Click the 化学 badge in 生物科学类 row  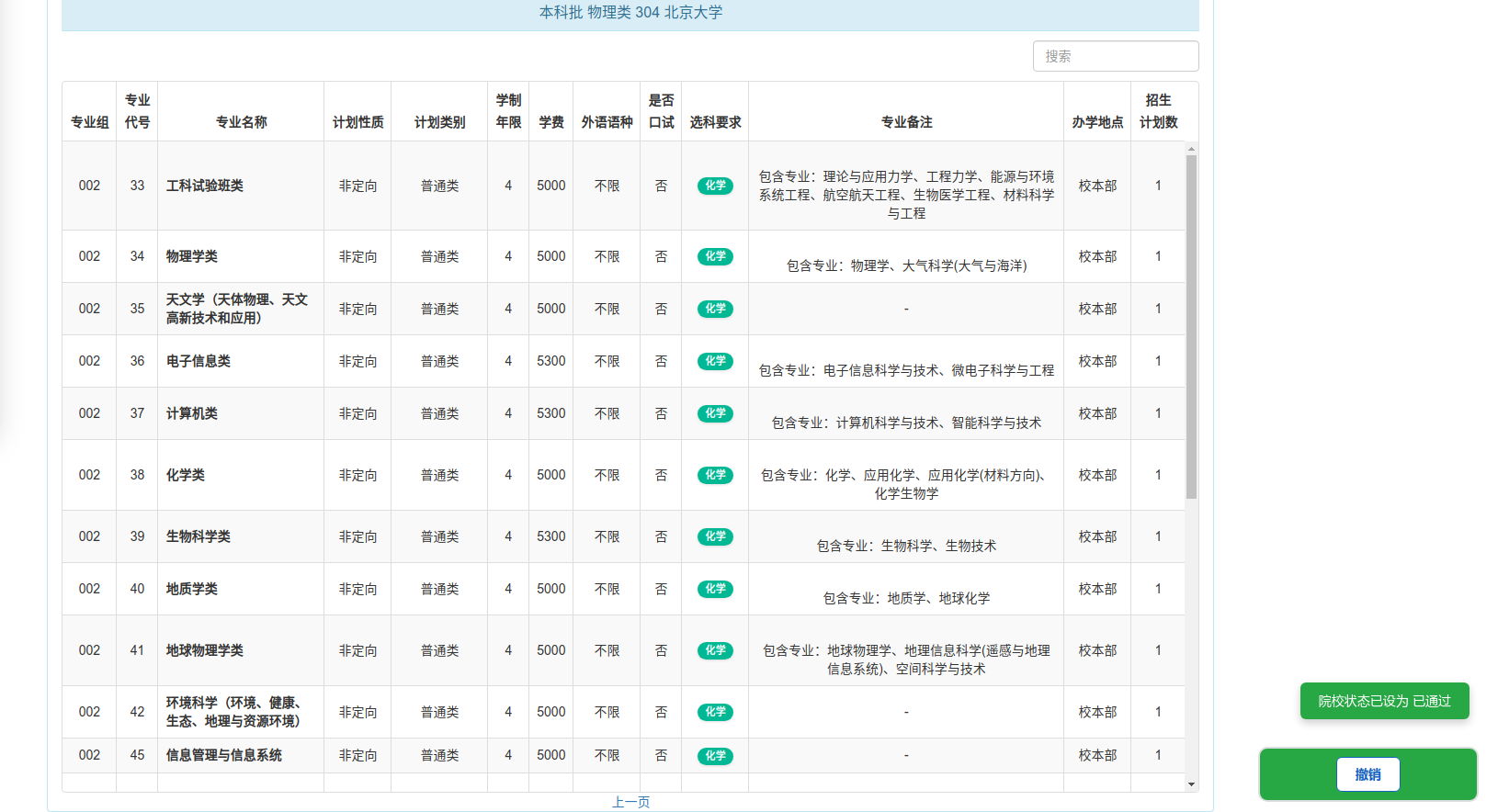pyautogui.click(x=715, y=536)
